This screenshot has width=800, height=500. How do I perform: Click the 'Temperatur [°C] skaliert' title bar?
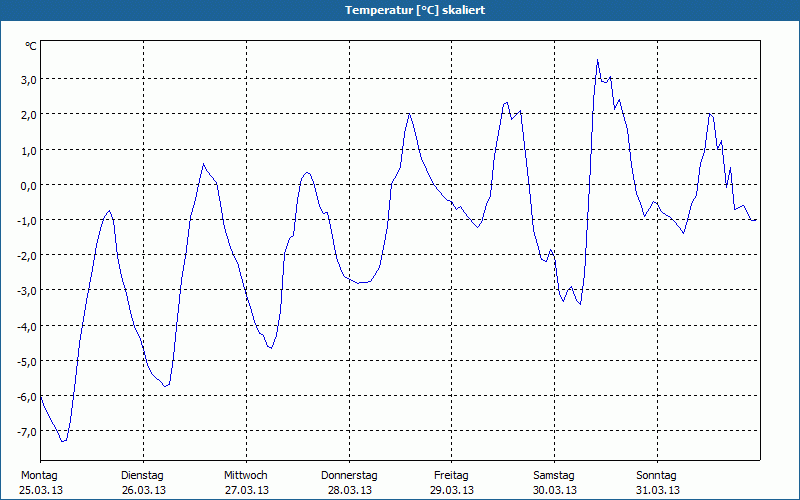(400, 10)
